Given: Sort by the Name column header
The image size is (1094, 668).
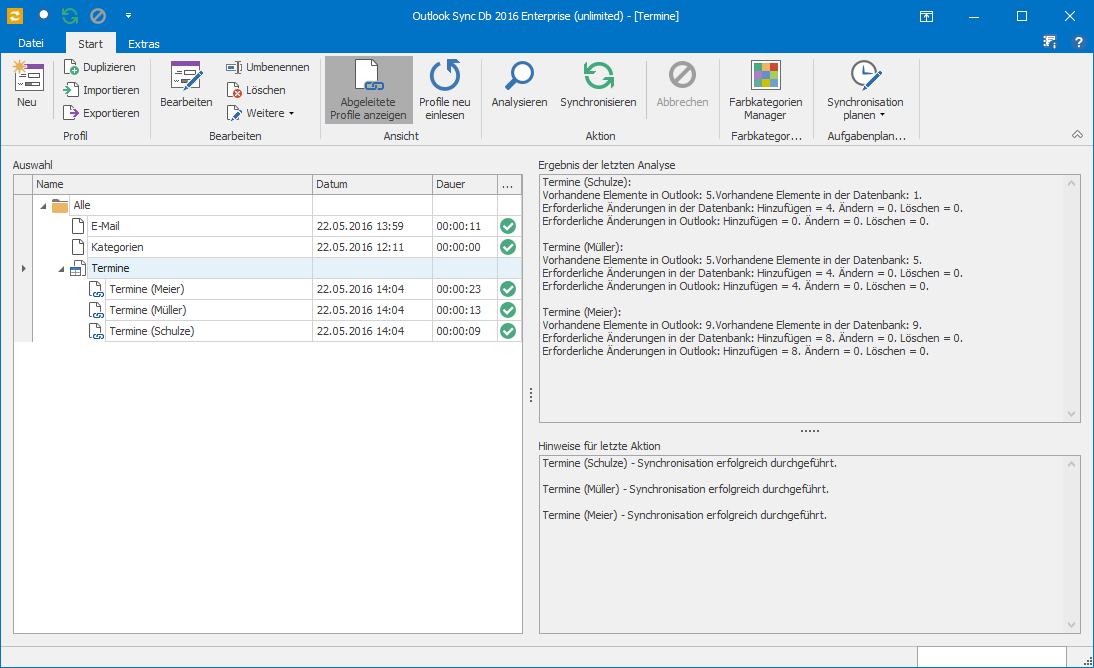Looking at the screenshot, I should click(172, 184).
